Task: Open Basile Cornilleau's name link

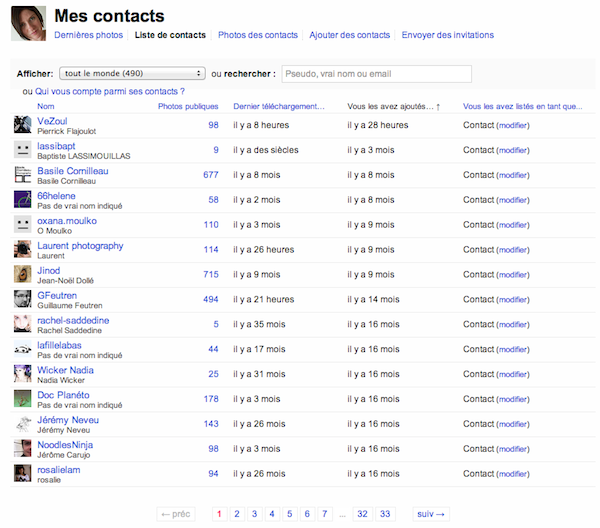Action: 73,171
